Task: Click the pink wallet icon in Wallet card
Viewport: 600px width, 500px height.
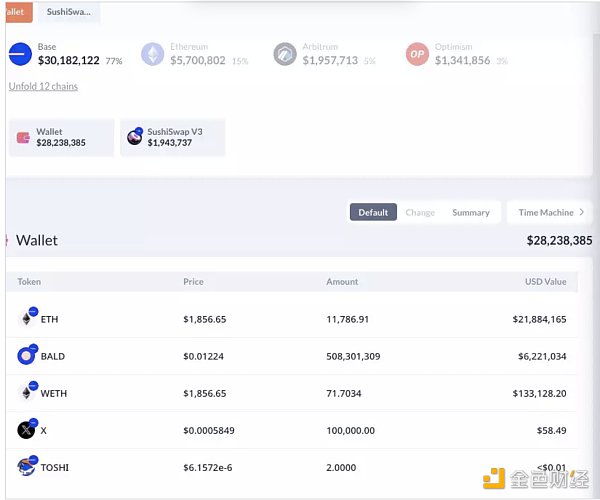Action: click(x=23, y=137)
